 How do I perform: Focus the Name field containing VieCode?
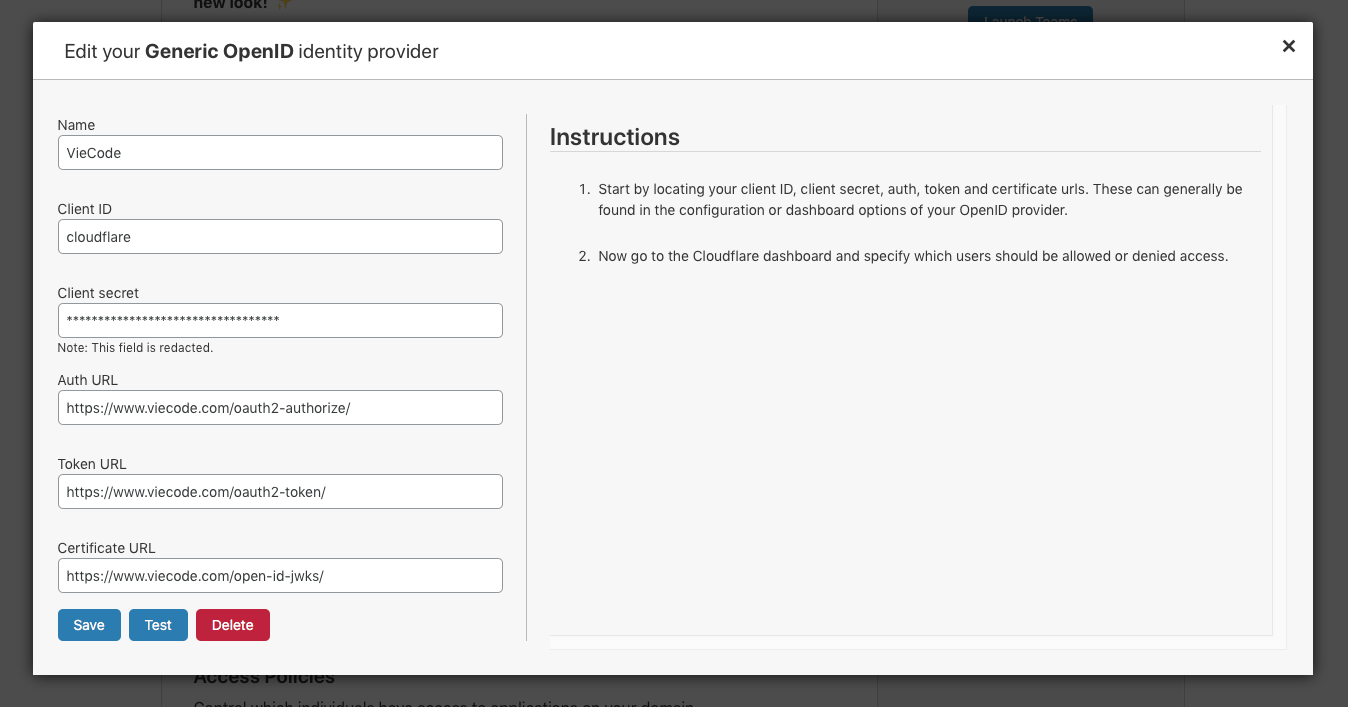[280, 153]
